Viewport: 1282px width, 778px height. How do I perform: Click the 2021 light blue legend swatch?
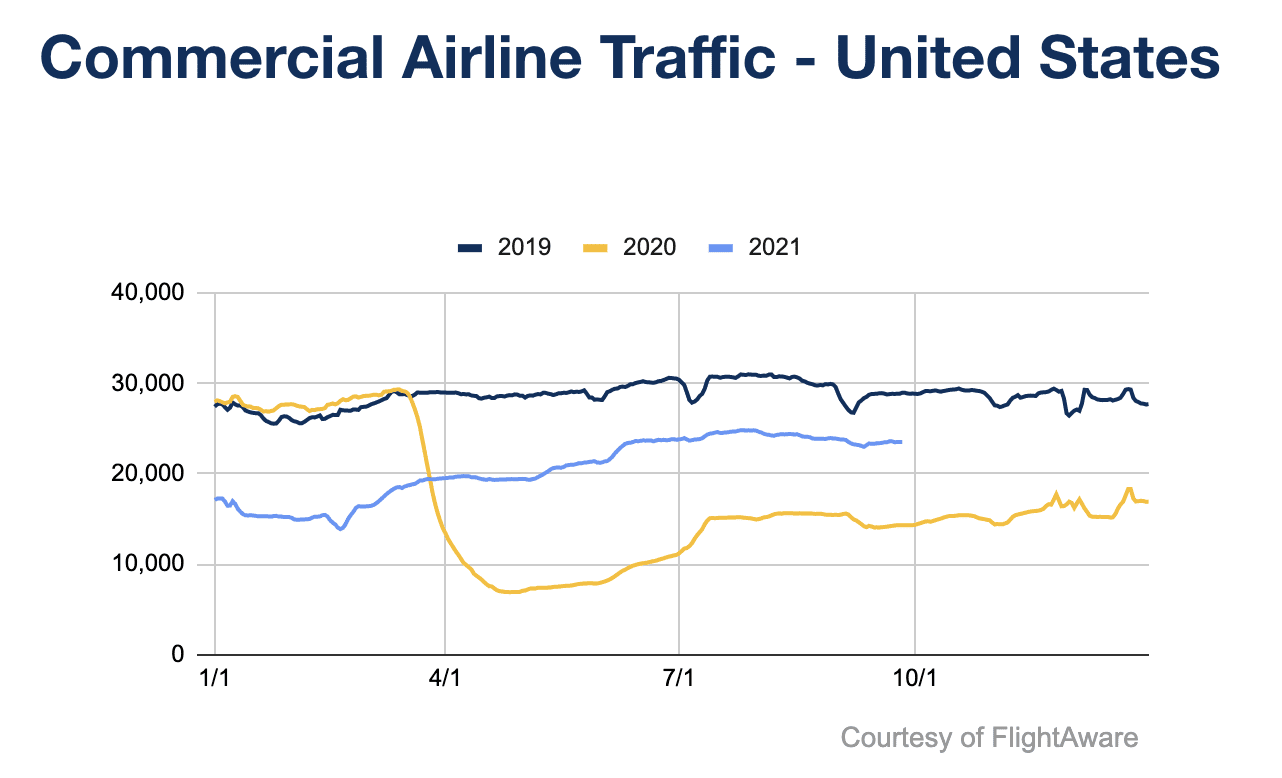click(722, 247)
